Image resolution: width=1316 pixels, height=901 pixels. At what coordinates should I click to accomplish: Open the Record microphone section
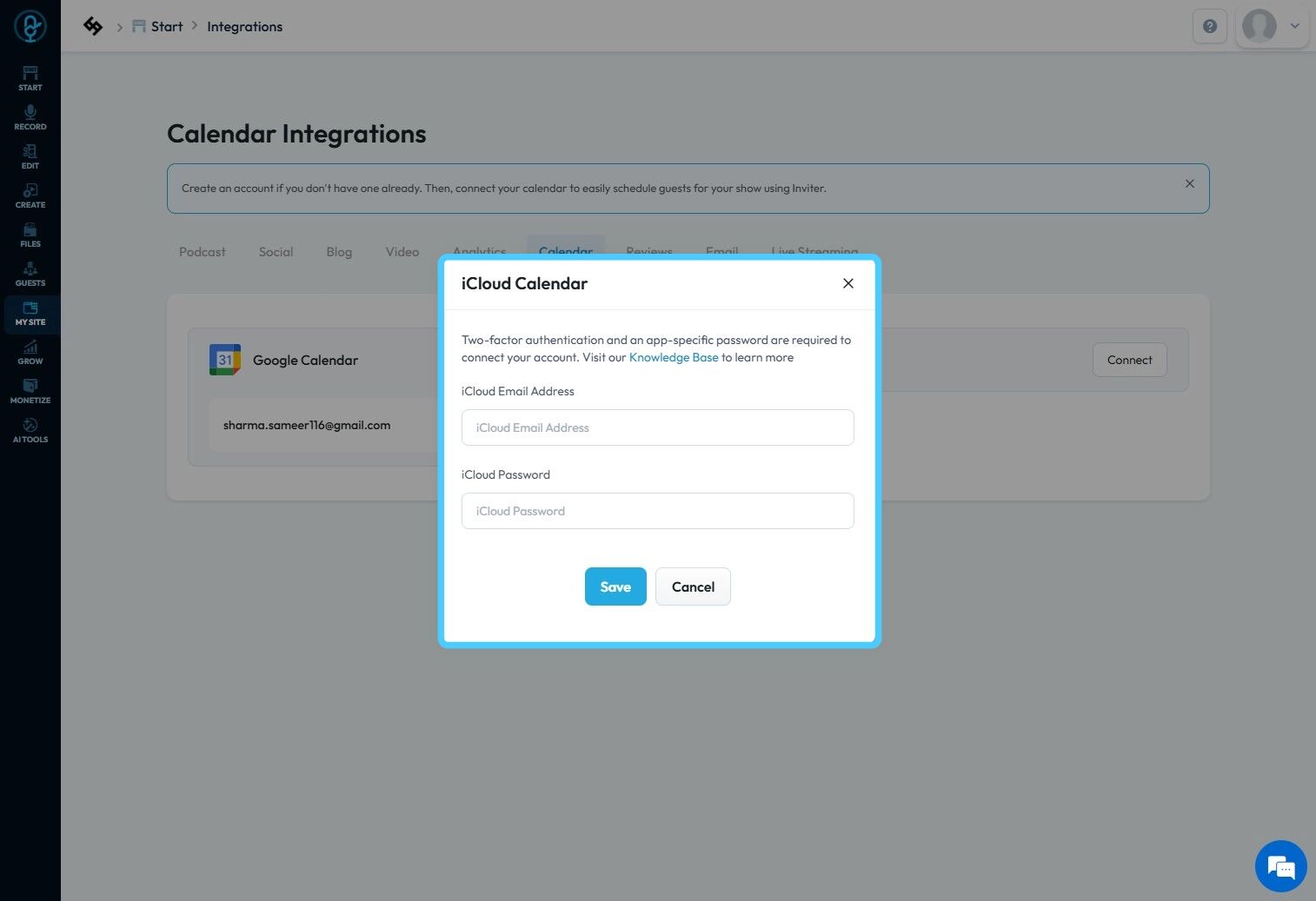[30, 117]
